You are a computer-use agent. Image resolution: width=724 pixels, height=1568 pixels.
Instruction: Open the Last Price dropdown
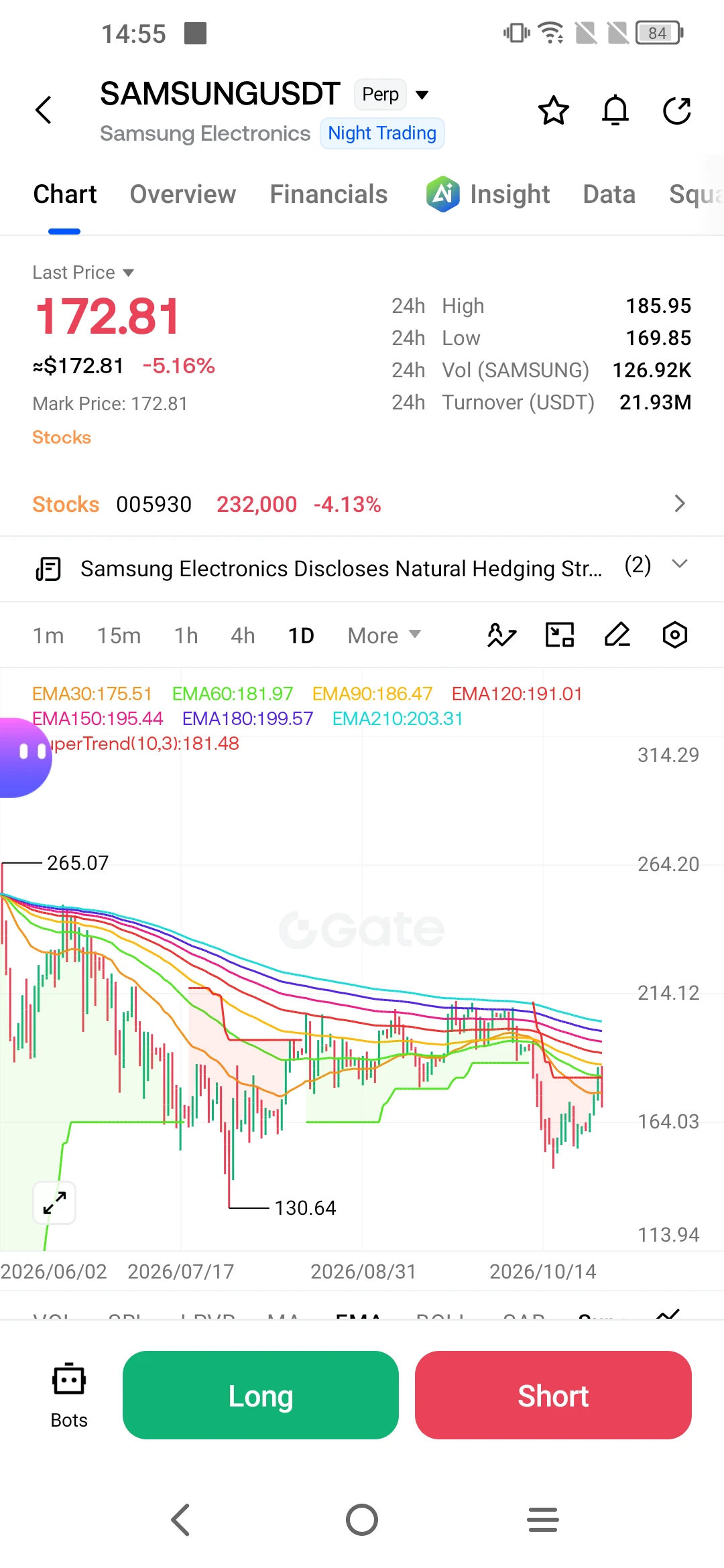click(x=83, y=273)
